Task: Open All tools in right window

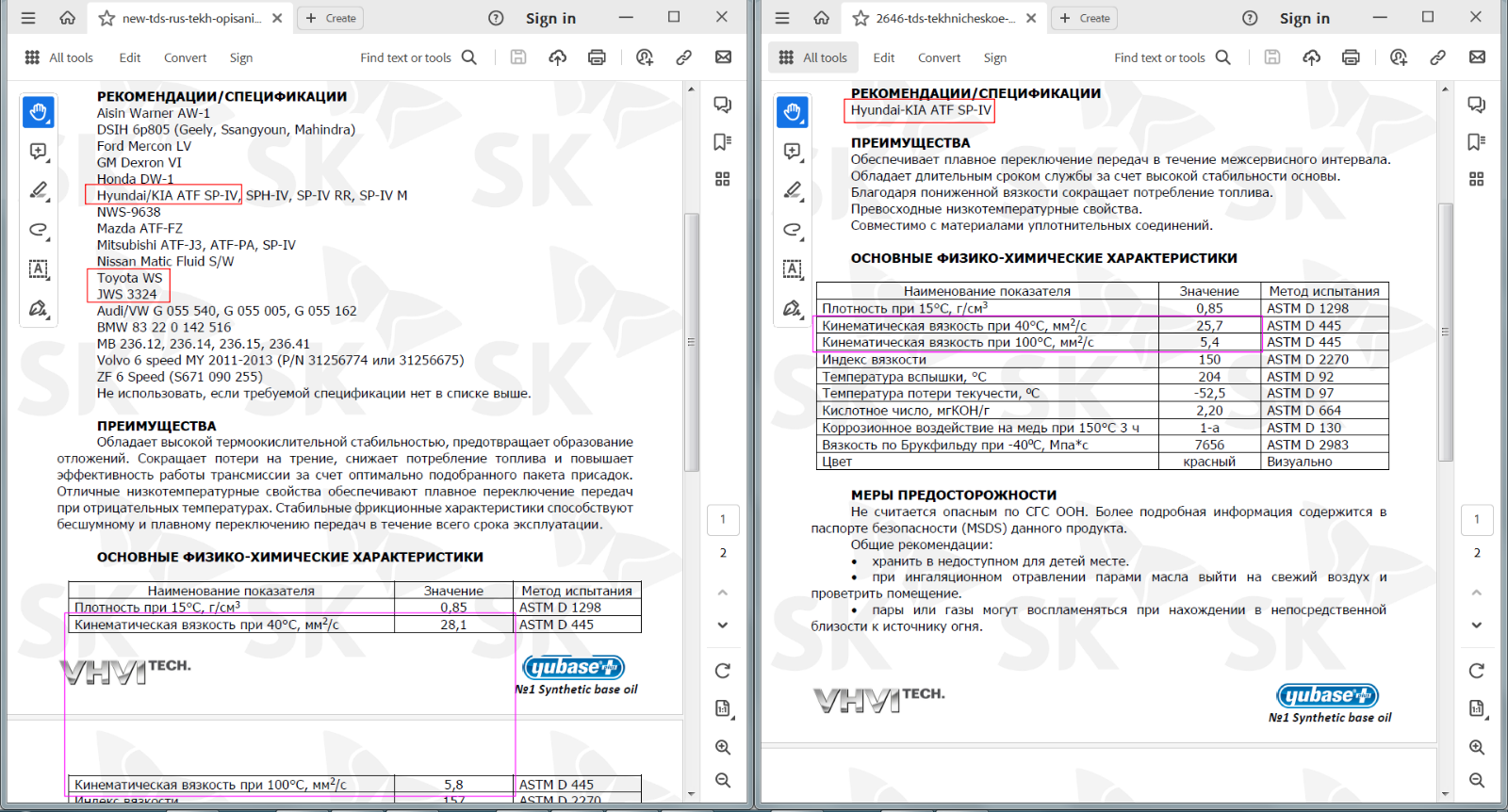Action: click(812, 57)
